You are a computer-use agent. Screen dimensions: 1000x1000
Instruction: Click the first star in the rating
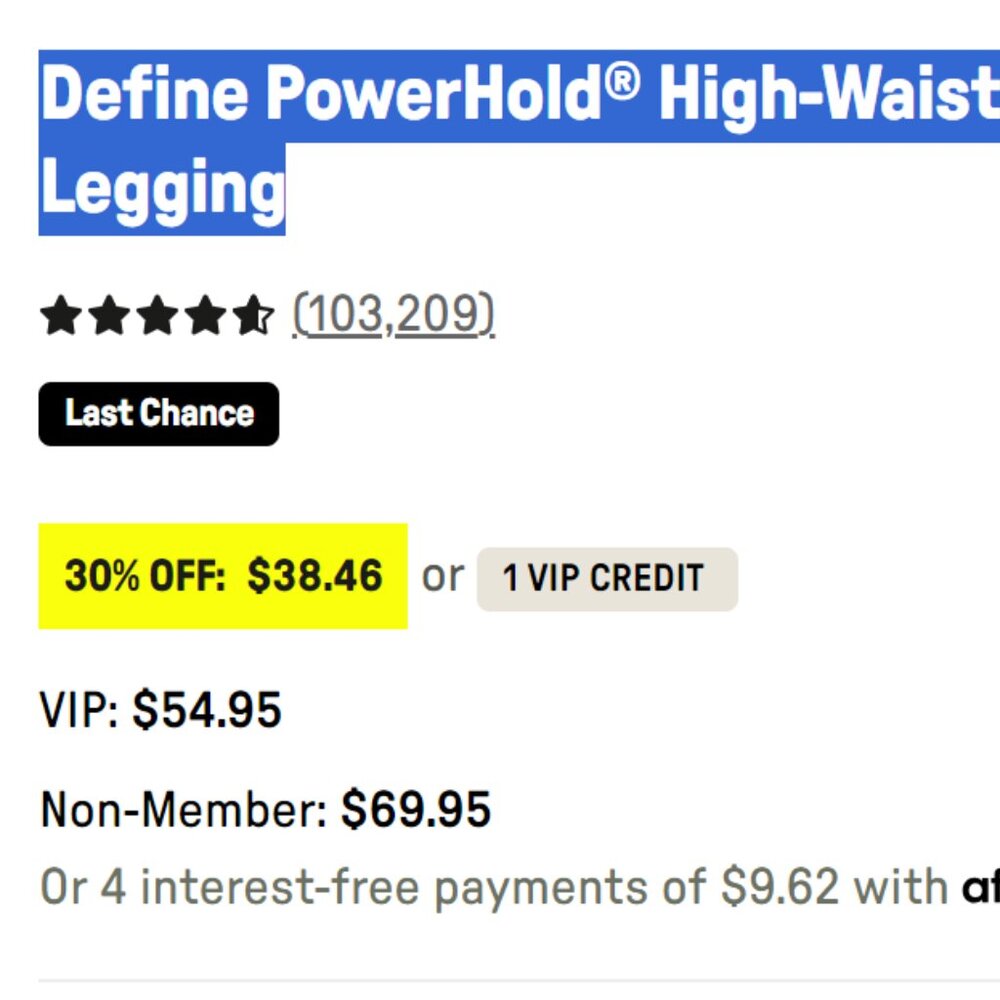59,317
